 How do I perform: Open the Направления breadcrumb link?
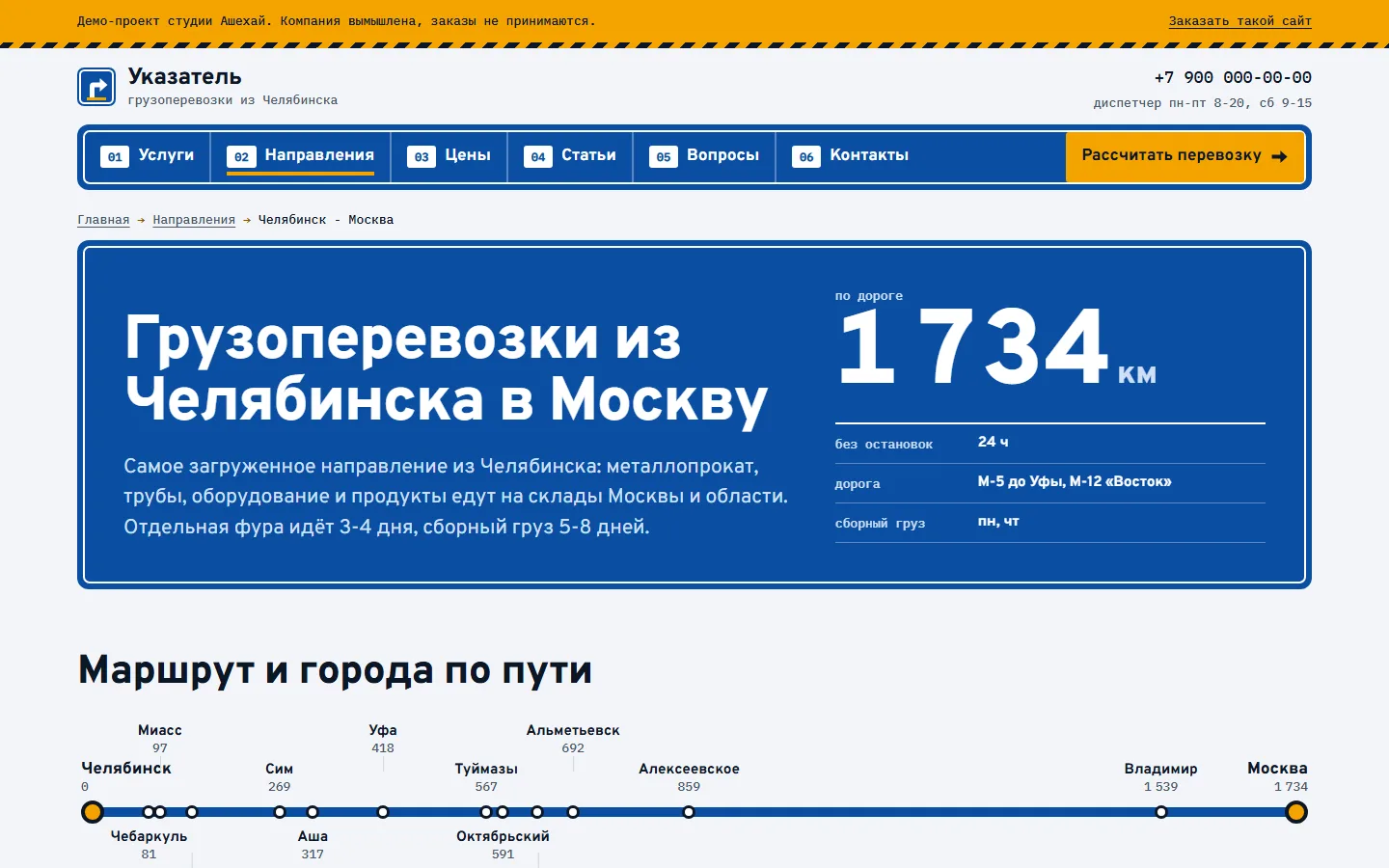pos(194,220)
